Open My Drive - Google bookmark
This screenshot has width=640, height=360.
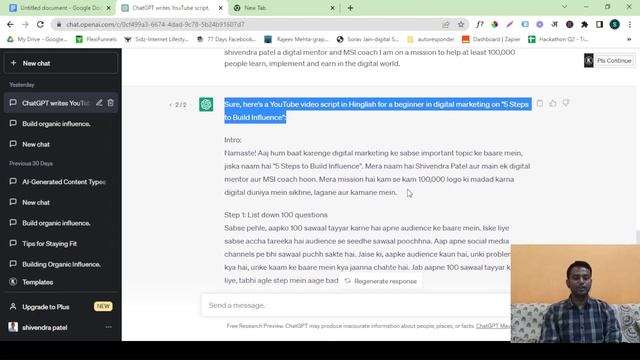tap(37, 39)
